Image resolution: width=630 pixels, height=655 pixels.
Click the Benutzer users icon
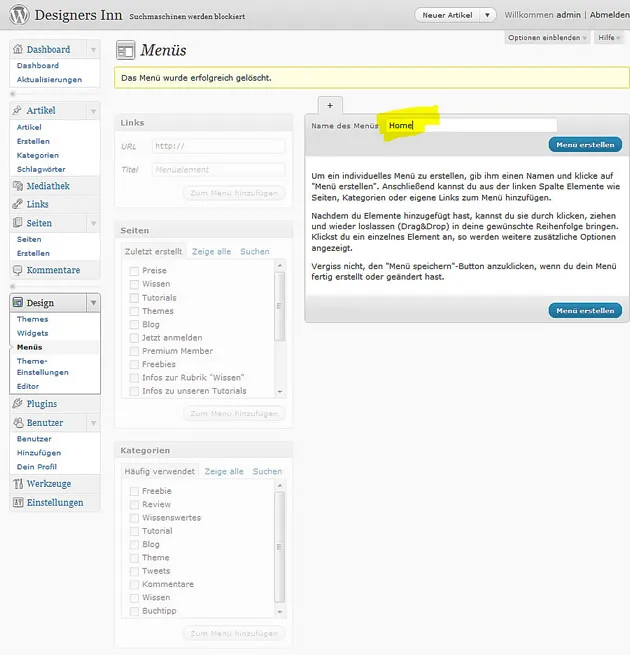tap(18, 422)
